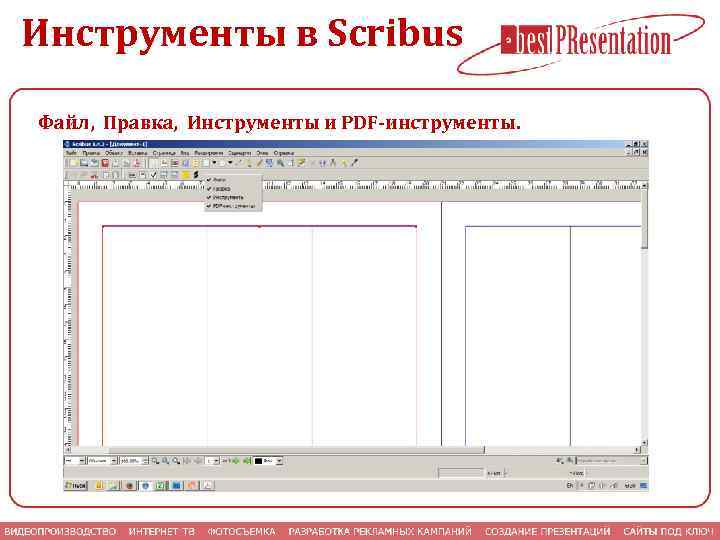
Task: Select the Rotate Item tool
Action: click(x=269, y=163)
